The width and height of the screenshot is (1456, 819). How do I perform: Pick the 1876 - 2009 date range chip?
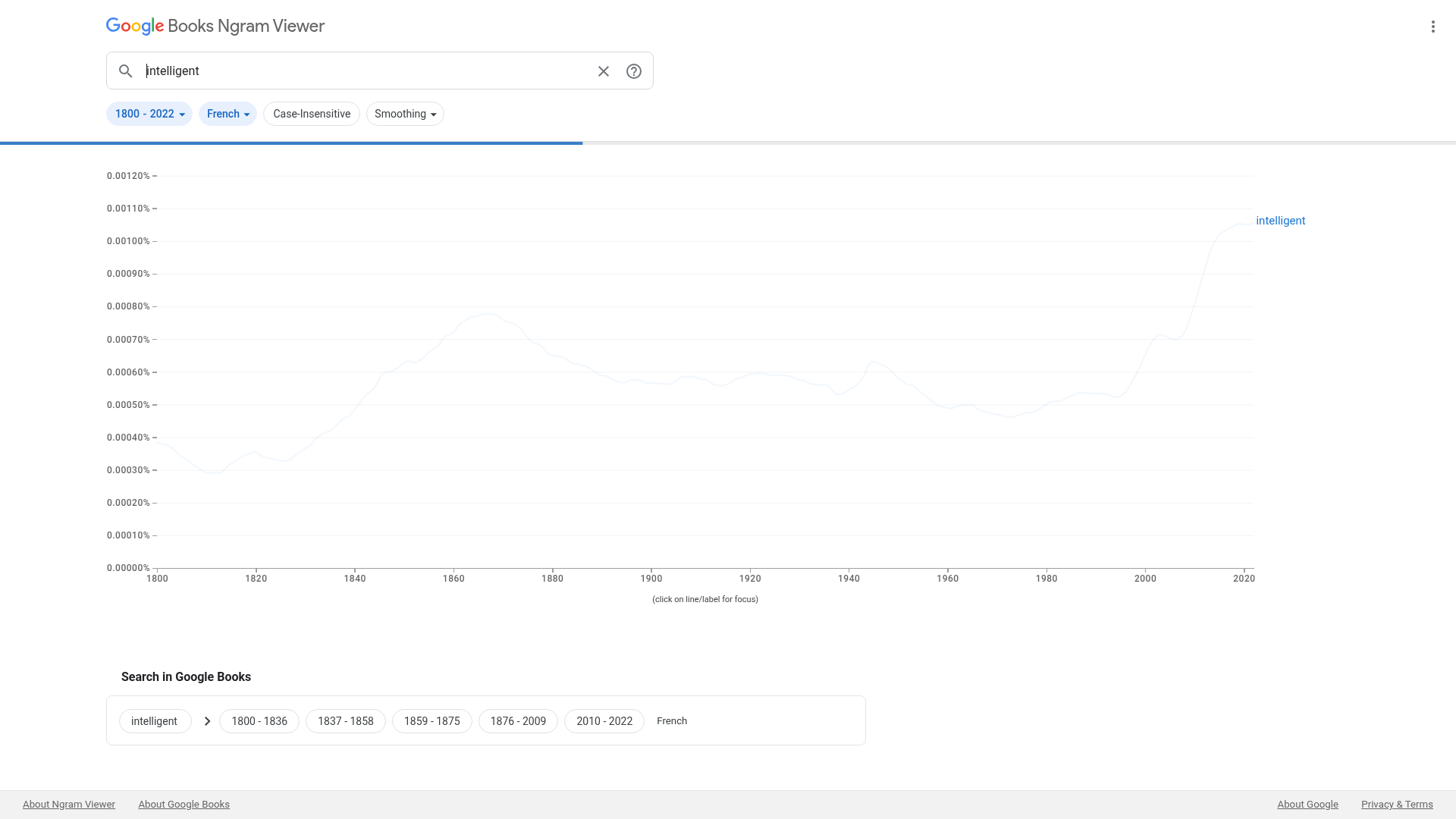tap(518, 721)
